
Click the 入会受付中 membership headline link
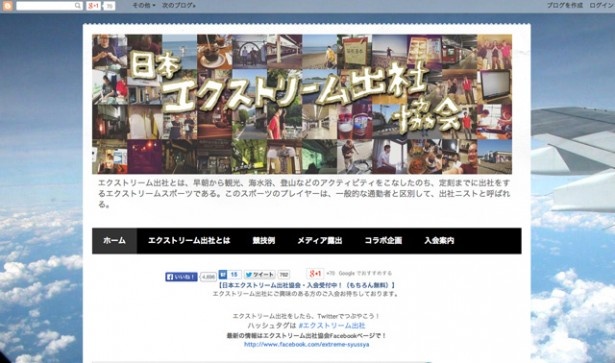point(307,285)
